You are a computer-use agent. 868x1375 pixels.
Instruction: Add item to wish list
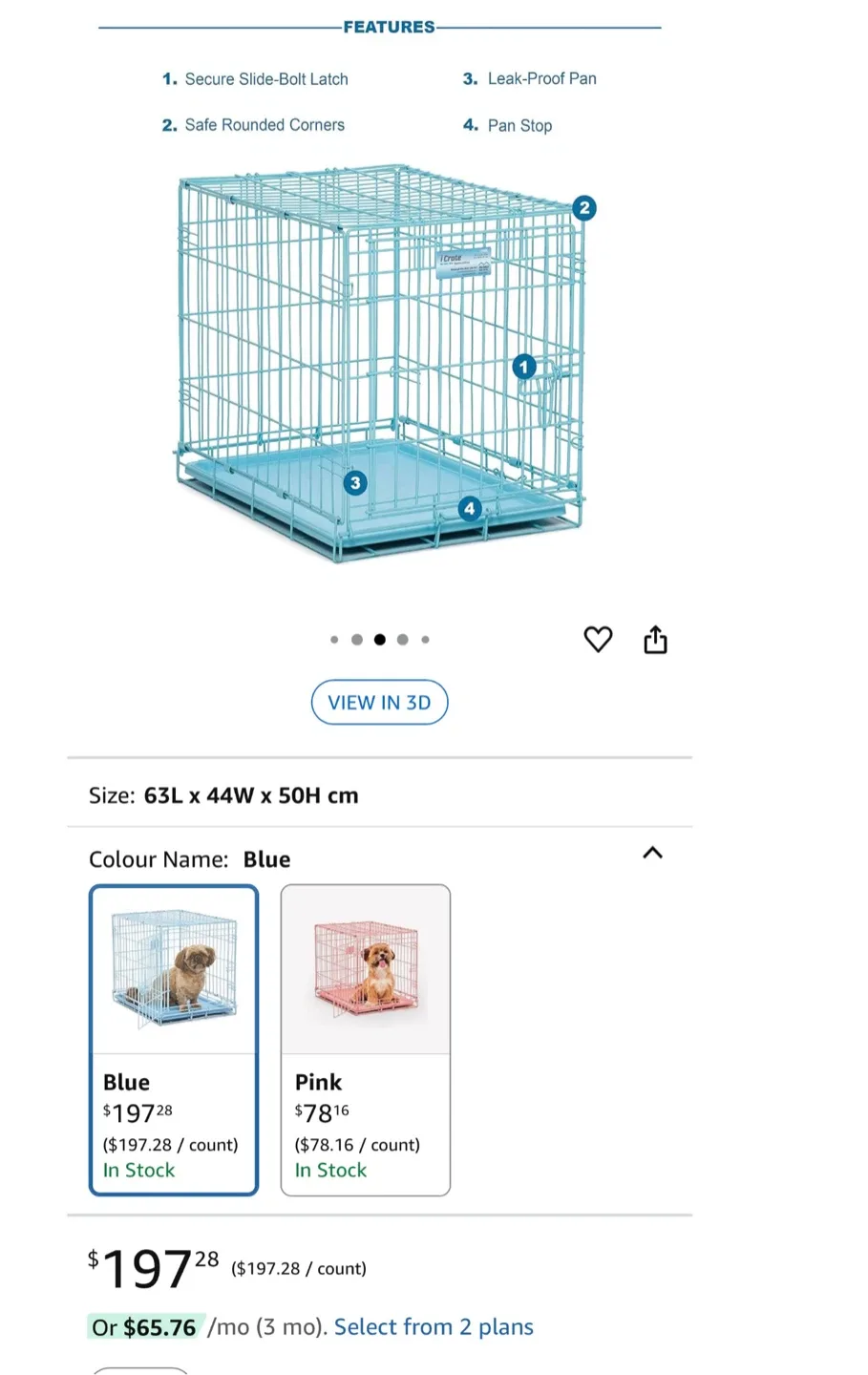(598, 639)
